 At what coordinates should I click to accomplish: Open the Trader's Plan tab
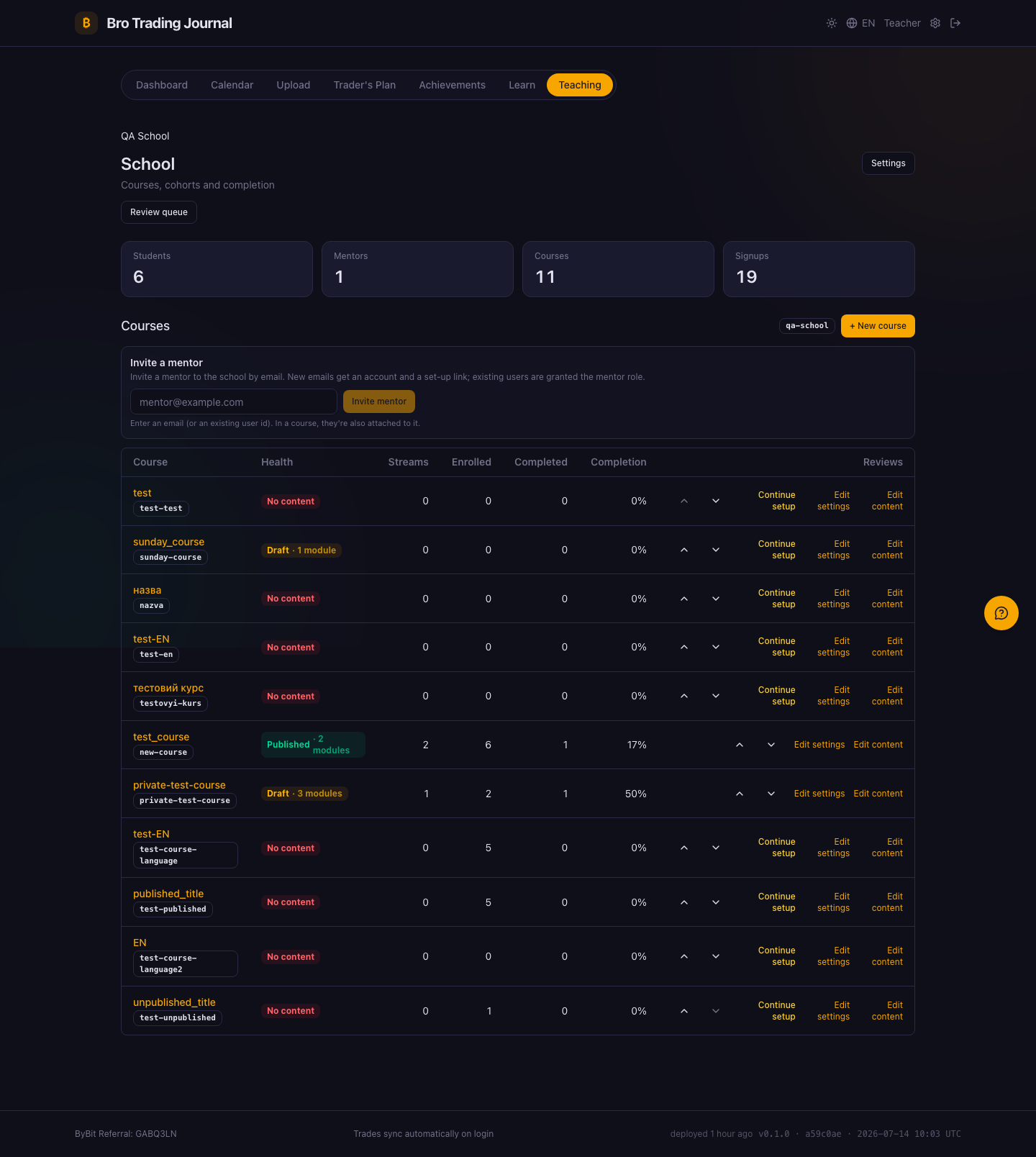(x=365, y=85)
